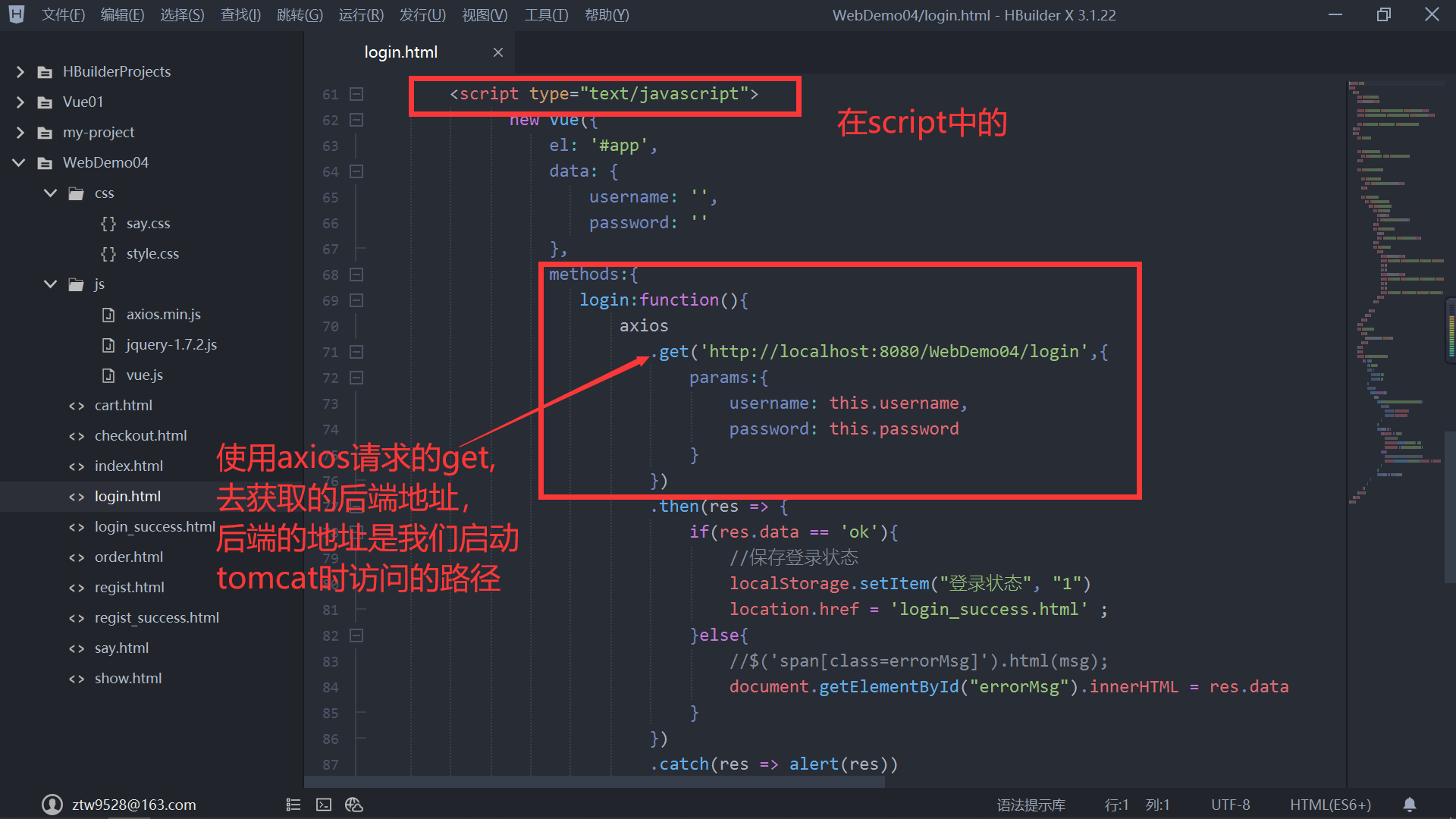
Task: Click the axios.min.js file icon
Action: click(108, 315)
